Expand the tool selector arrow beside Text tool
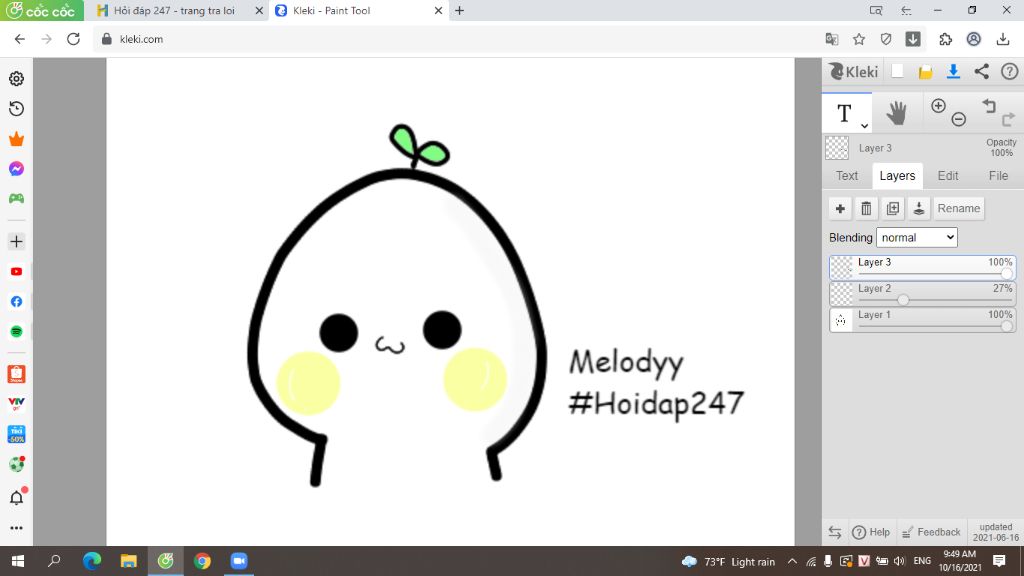Screen dimensions: 1024x576 [864, 125]
